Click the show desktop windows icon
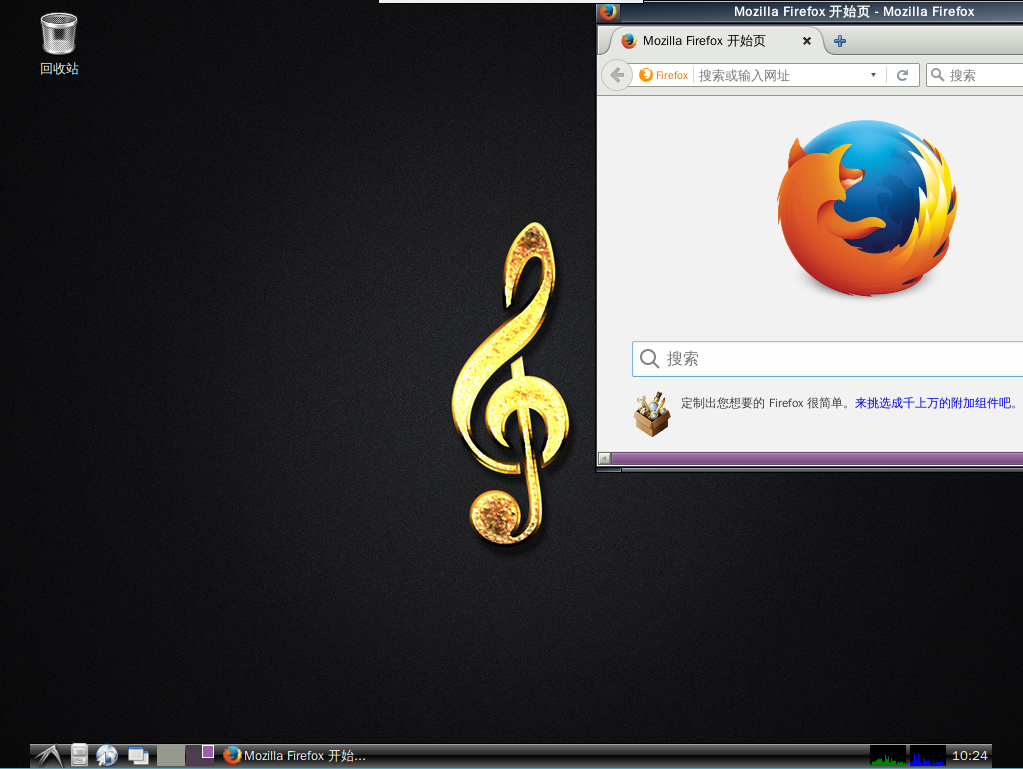The height and width of the screenshot is (769, 1023). coord(138,755)
